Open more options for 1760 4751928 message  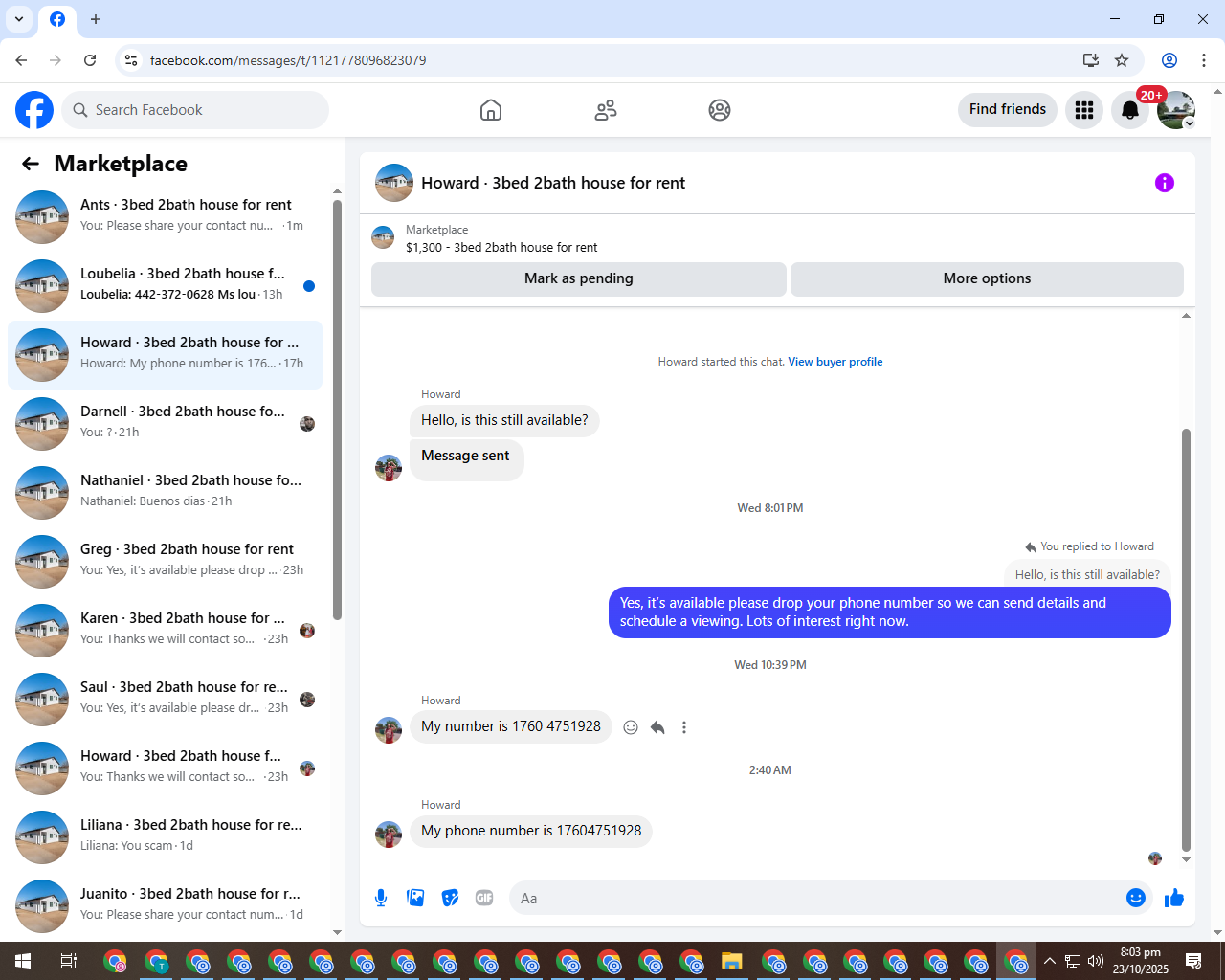684,727
